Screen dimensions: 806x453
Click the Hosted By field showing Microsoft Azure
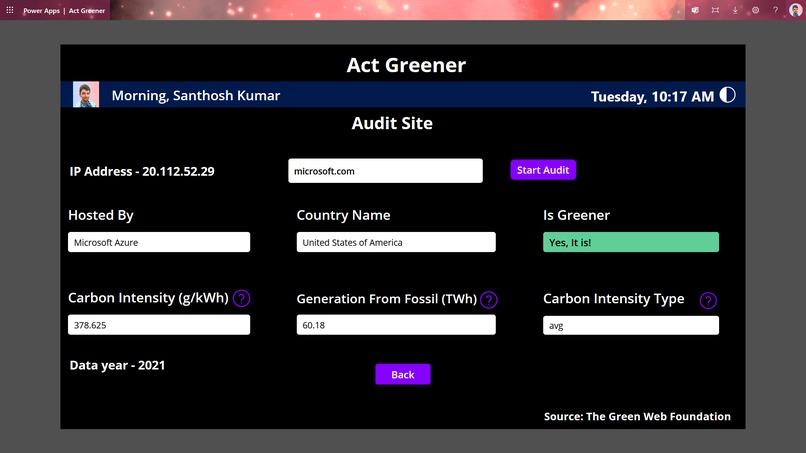coord(159,242)
